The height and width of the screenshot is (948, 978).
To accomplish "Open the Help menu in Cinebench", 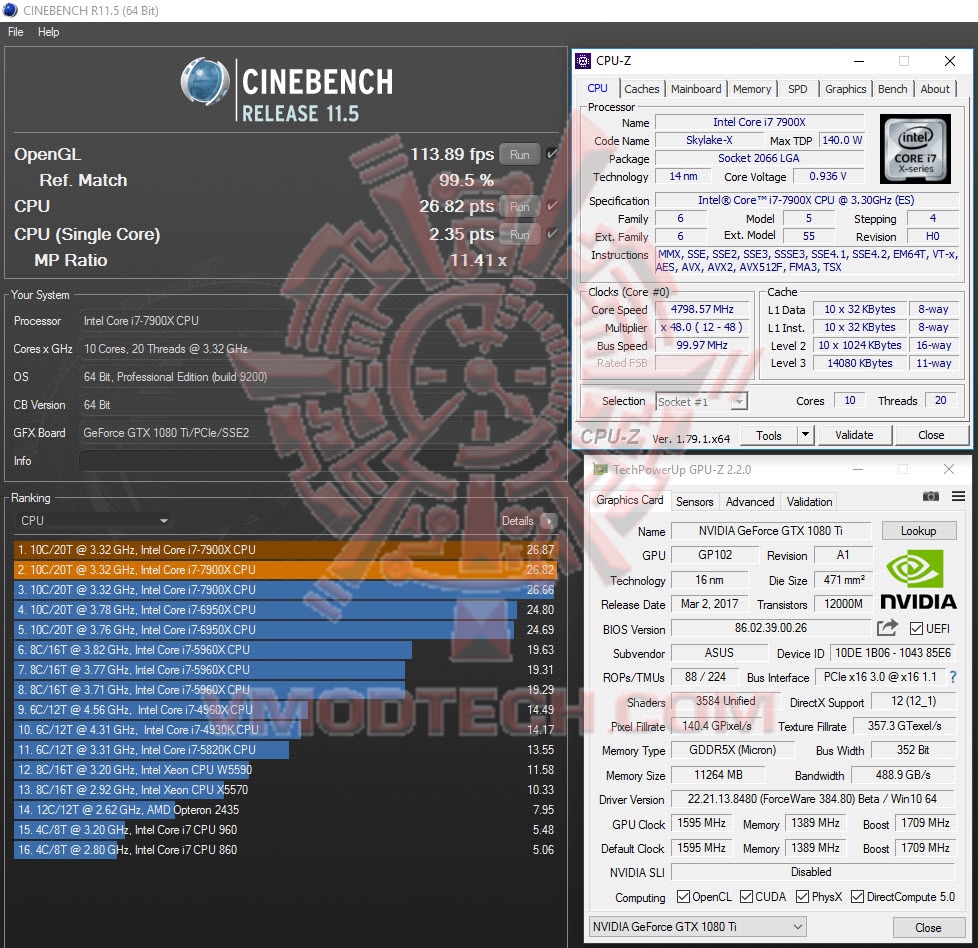I will coord(48,32).
